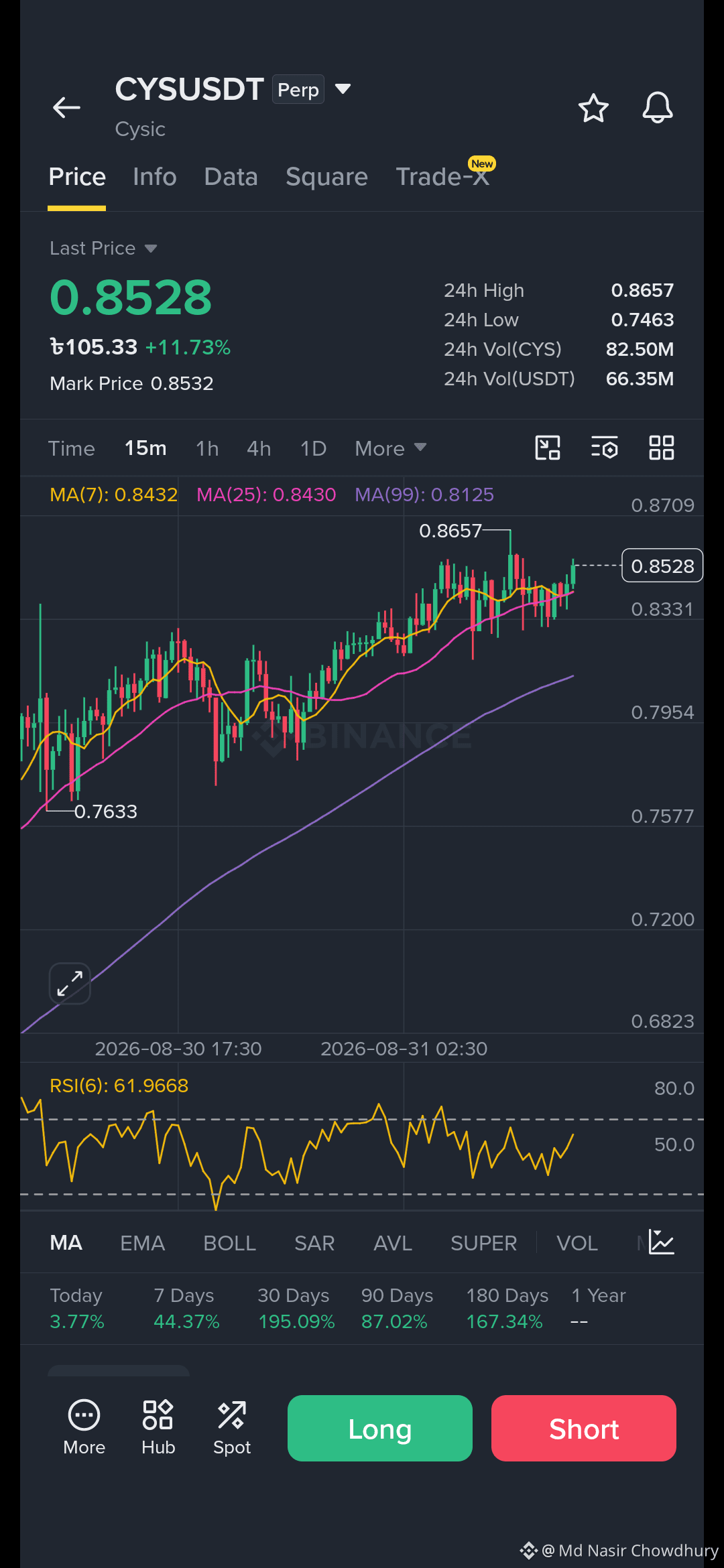Select the 15m timeframe
This screenshot has width=724, height=1568.
coord(145,448)
